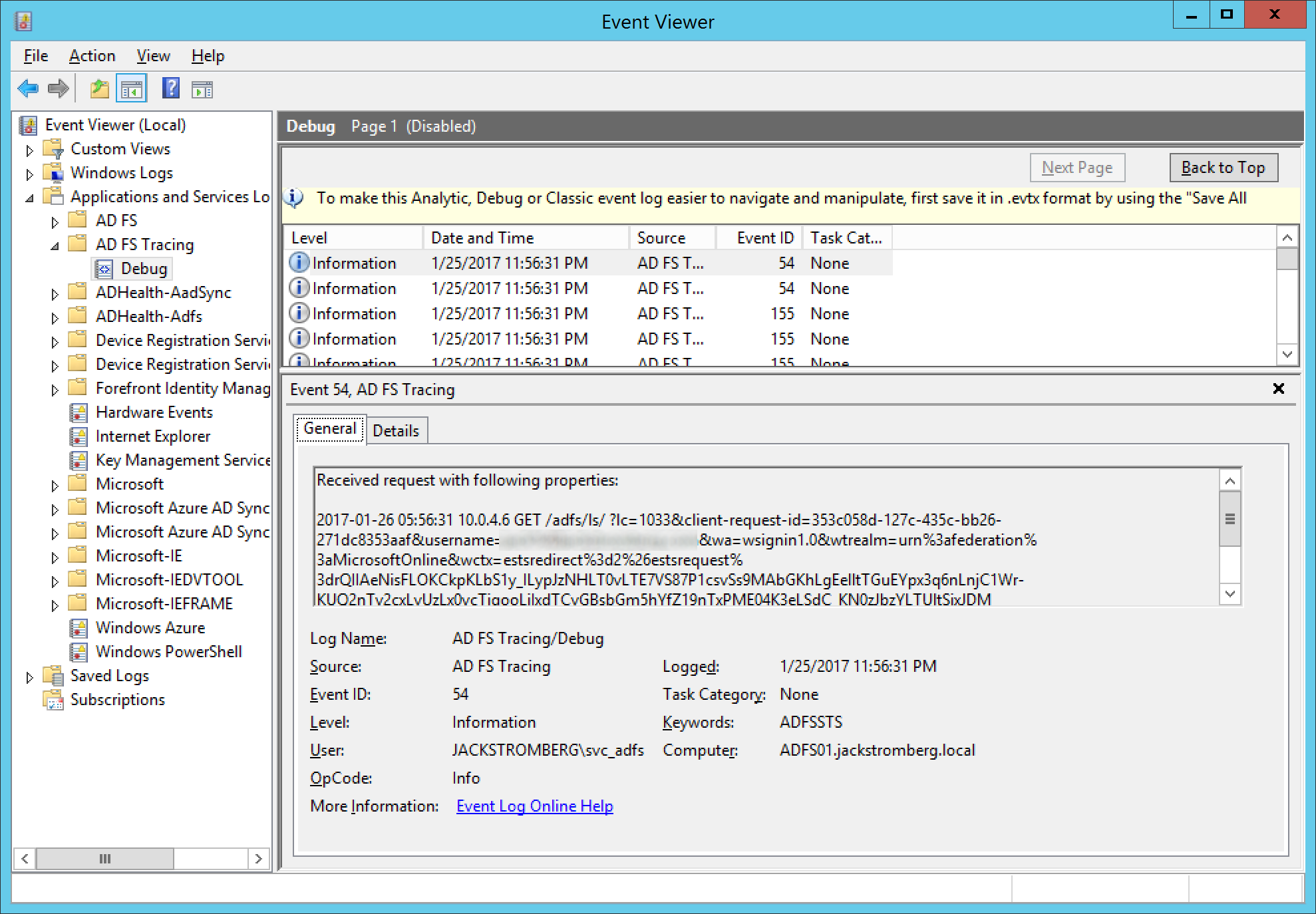Toggle the Show/Hide Console Tree icon
The image size is (1316, 914).
(x=131, y=88)
